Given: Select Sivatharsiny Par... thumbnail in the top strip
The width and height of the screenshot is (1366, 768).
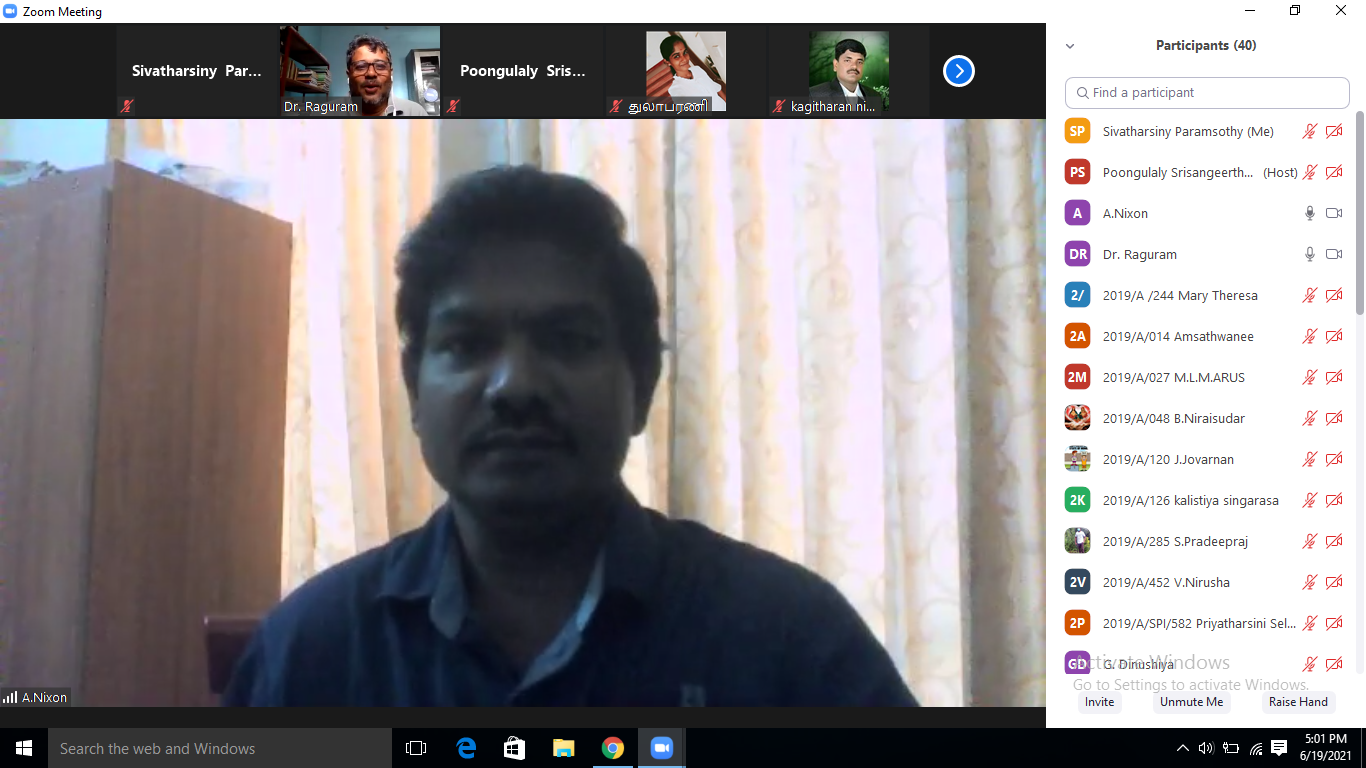Looking at the screenshot, I should tap(197, 71).
